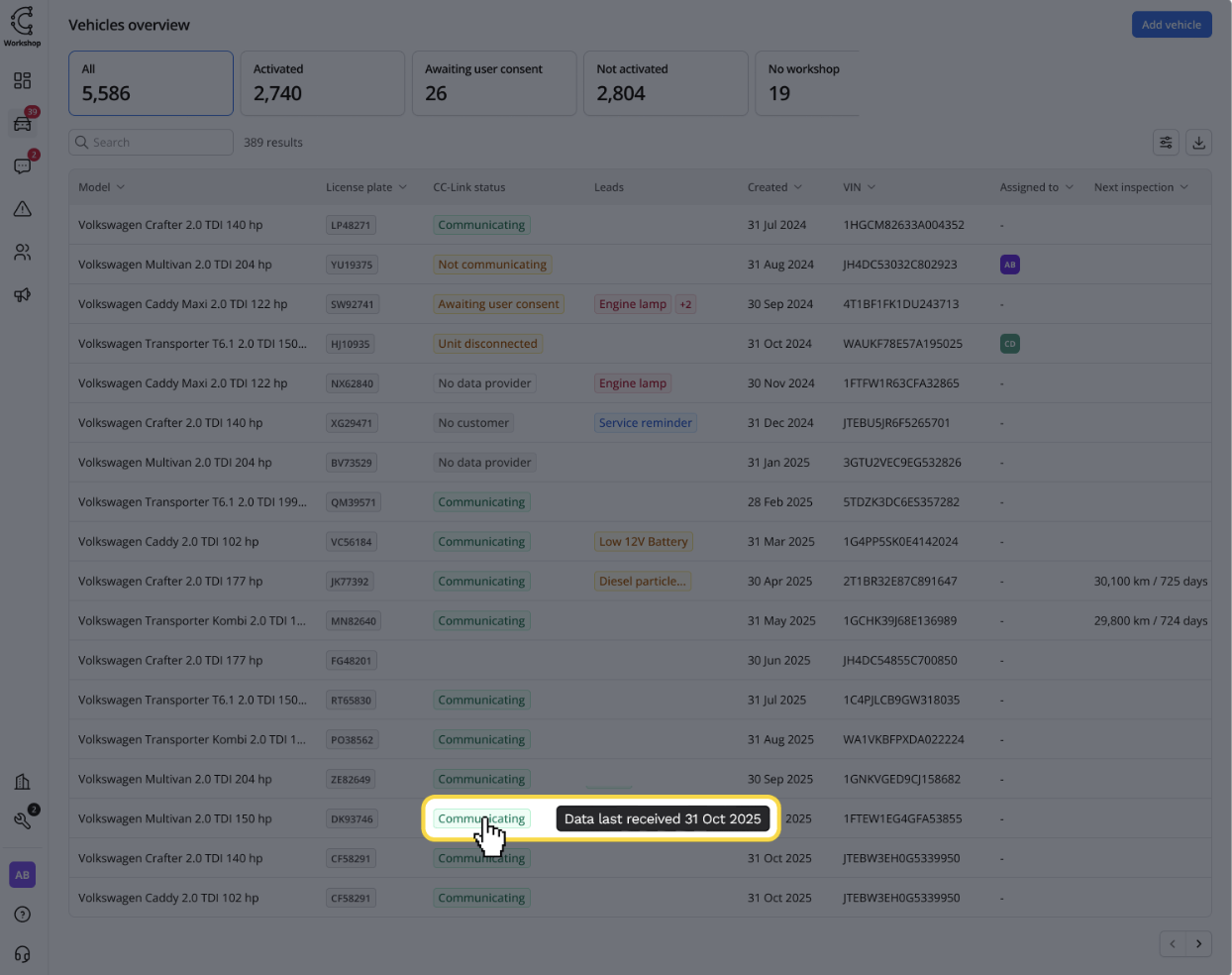The height and width of the screenshot is (975, 1232).
Task: Open the megaphone campaigns icon
Action: click(22, 295)
